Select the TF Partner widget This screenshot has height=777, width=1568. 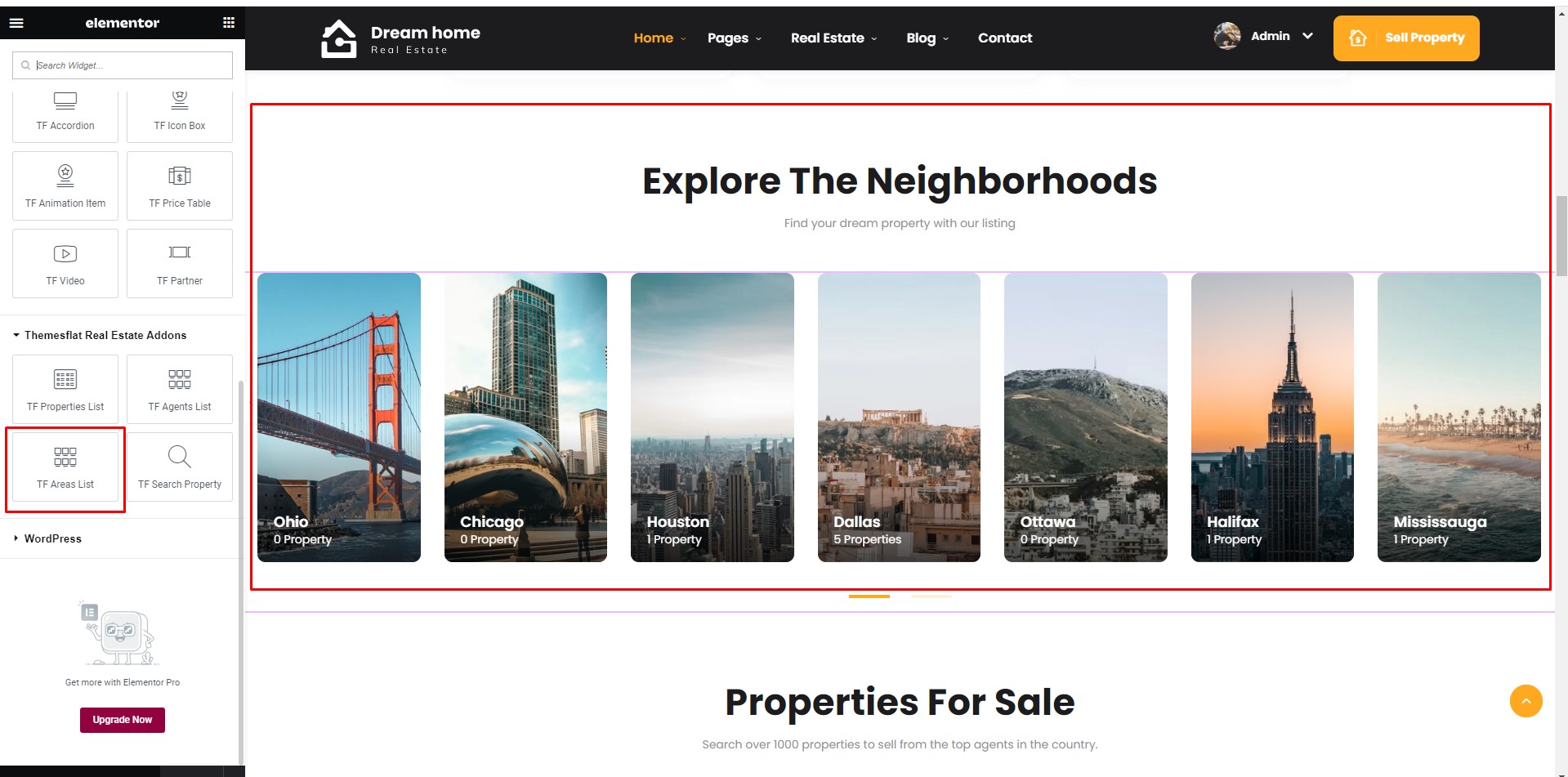pos(180,263)
